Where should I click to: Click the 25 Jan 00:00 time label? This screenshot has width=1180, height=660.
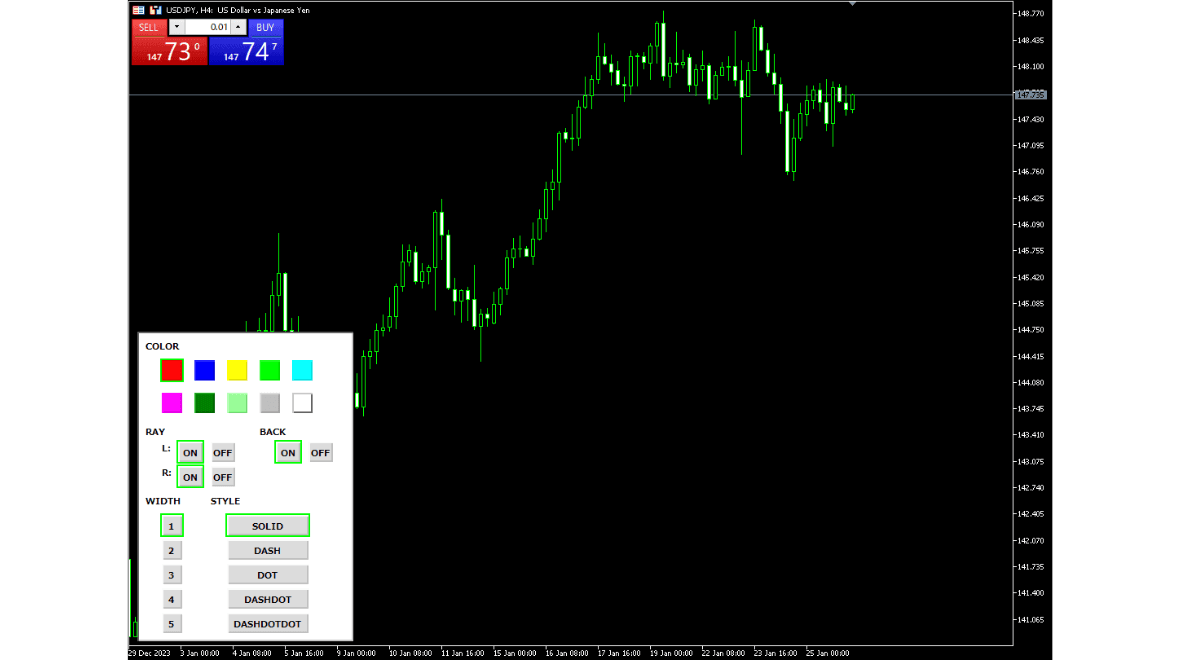coord(828,653)
